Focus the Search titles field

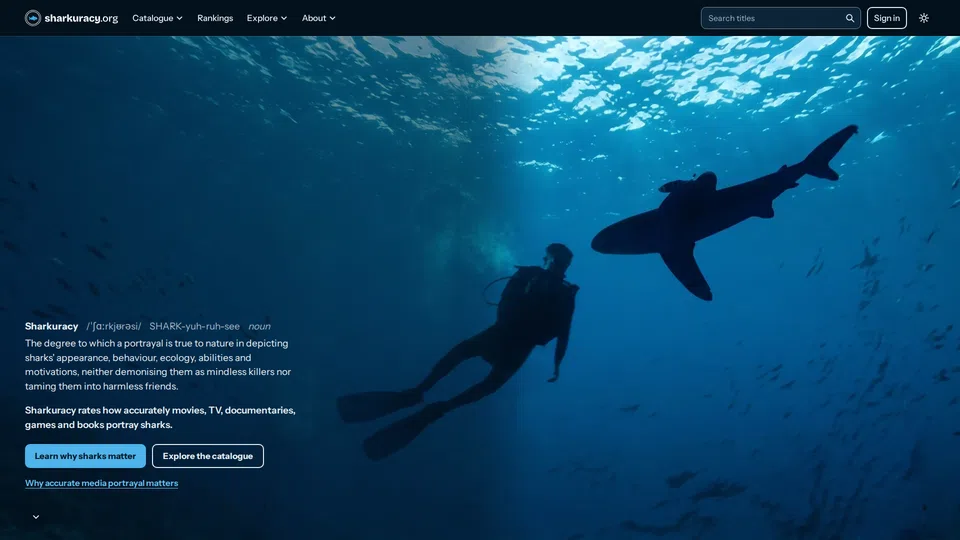[780, 18]
